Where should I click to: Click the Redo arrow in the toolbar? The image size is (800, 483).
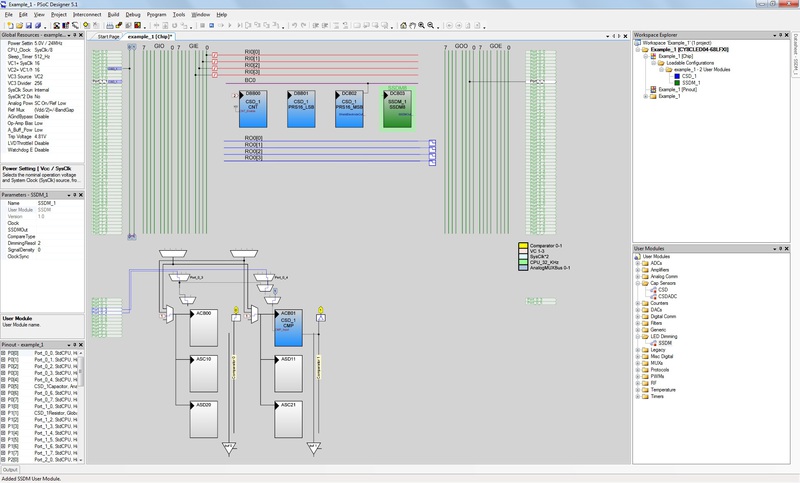point(304,25)
